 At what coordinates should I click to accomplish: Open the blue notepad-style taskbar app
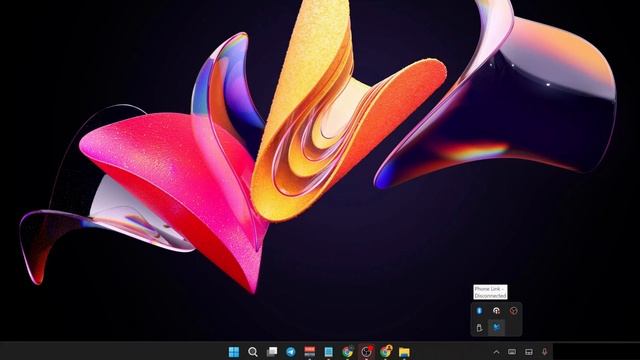point(329,352)
